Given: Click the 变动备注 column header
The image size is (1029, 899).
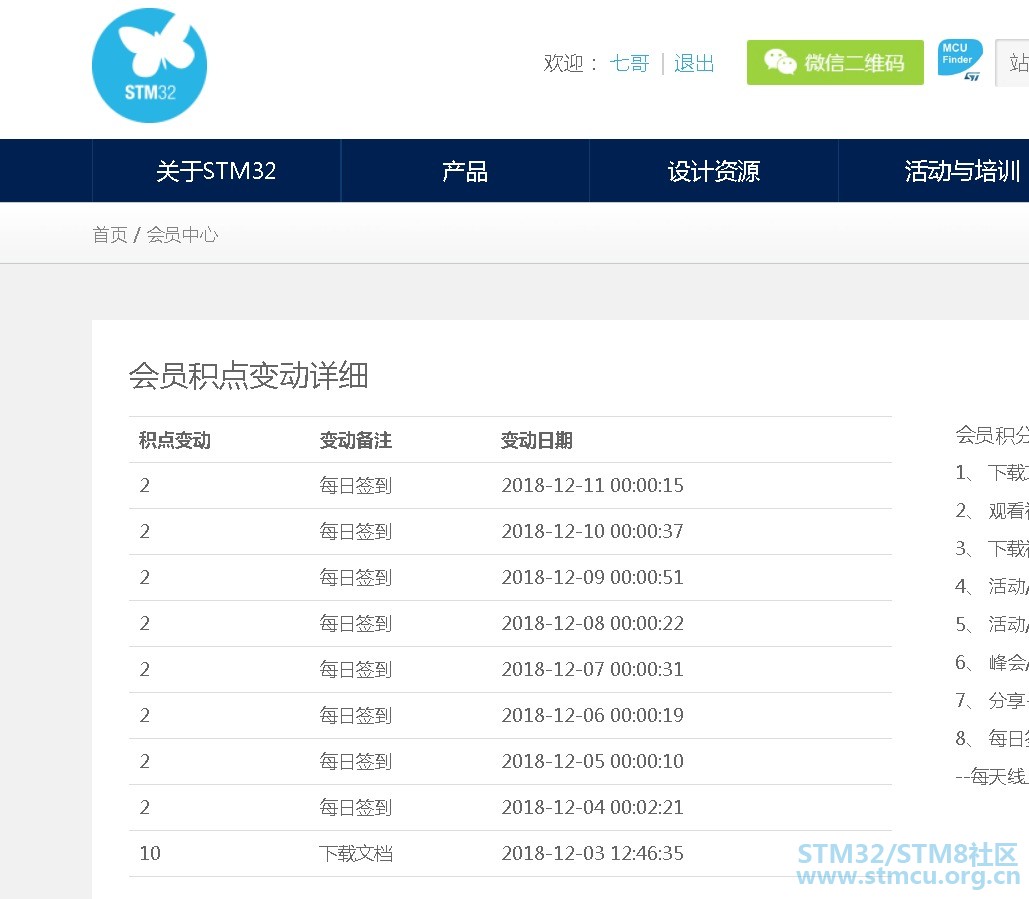Looking at the screenshot, I should (356, 440).
